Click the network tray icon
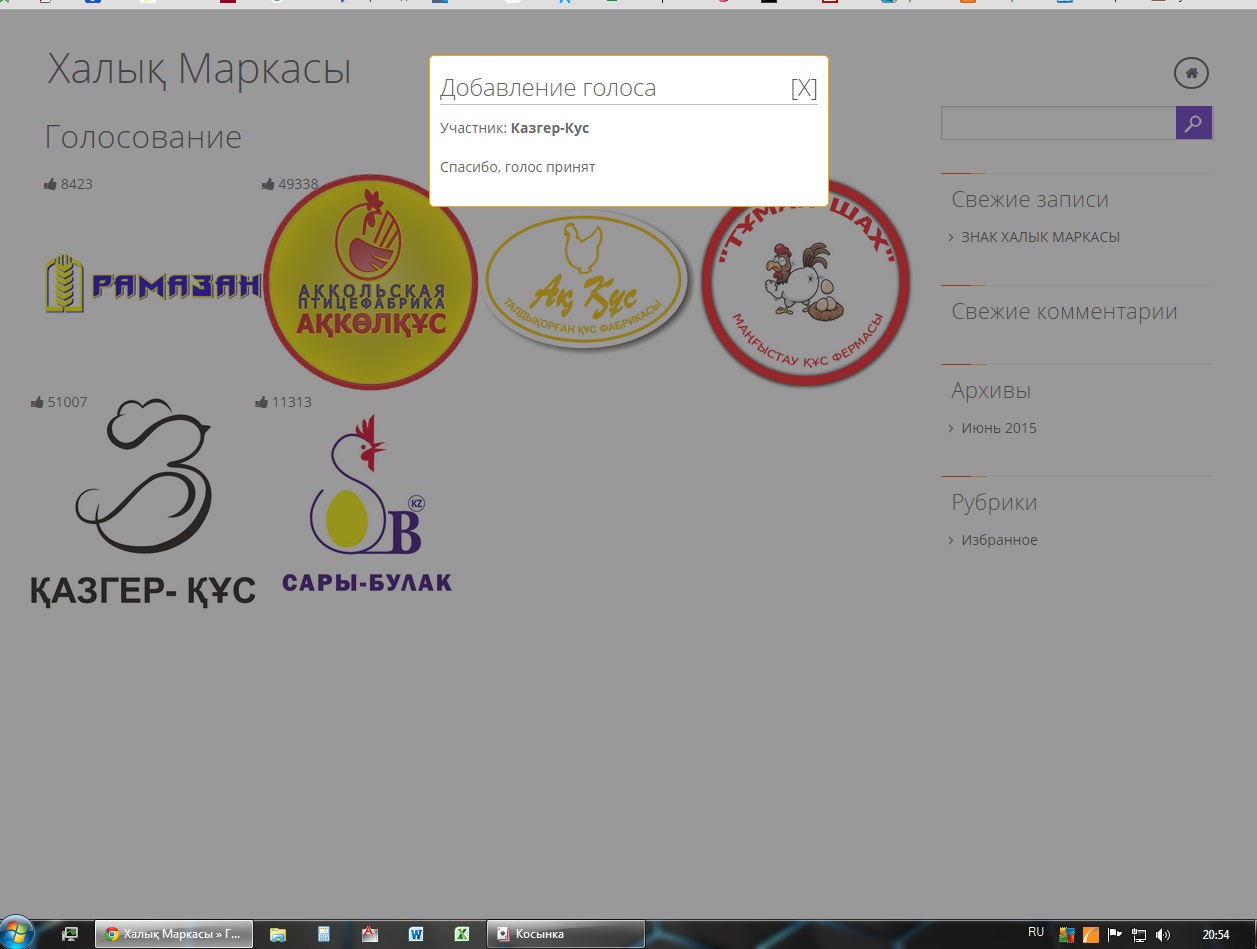The width and height of the screenshot is (1257, 949). (x=1139, y=935)
